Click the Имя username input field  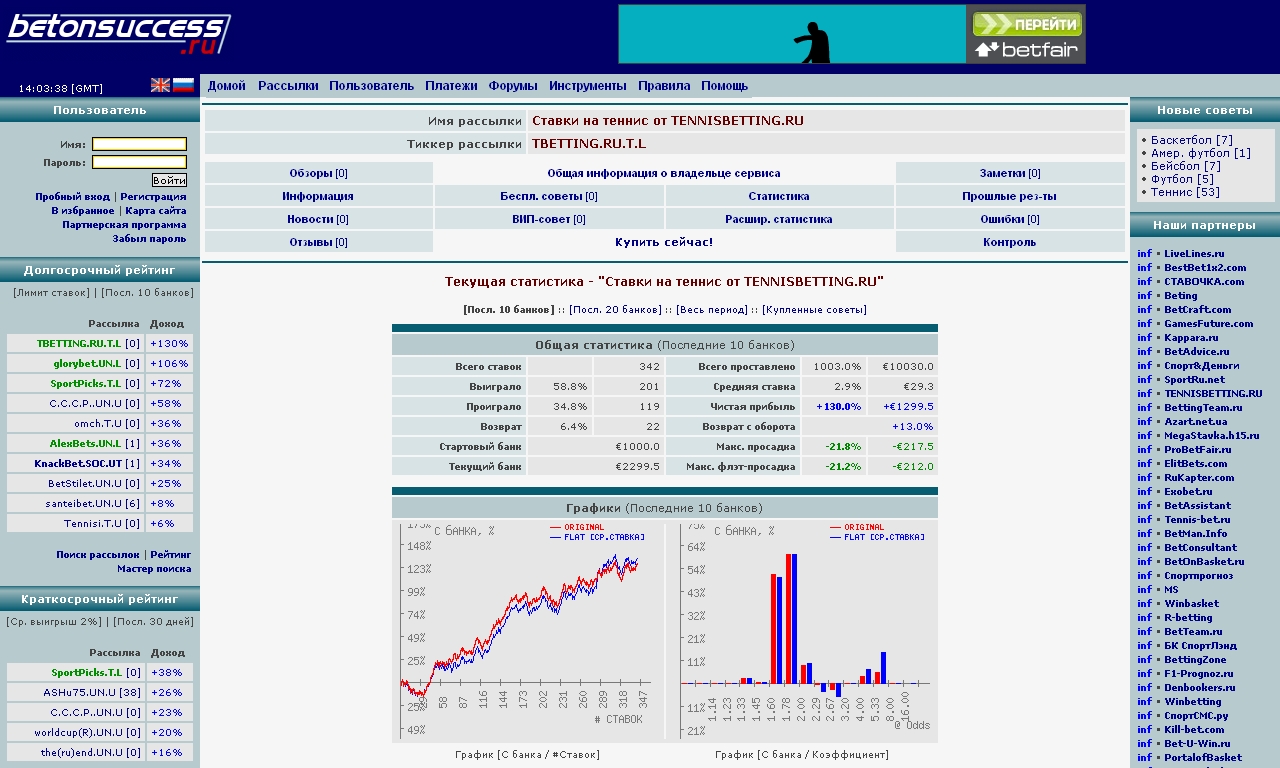[139, 144]
